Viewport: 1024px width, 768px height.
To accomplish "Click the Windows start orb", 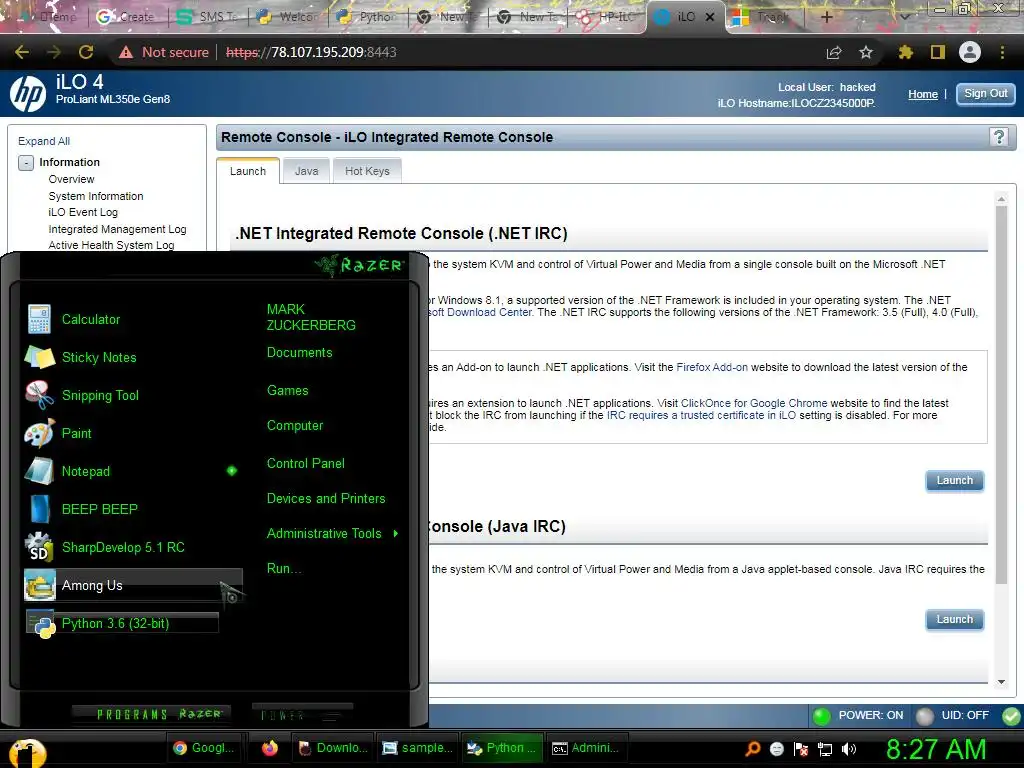I will click(27, 752).
